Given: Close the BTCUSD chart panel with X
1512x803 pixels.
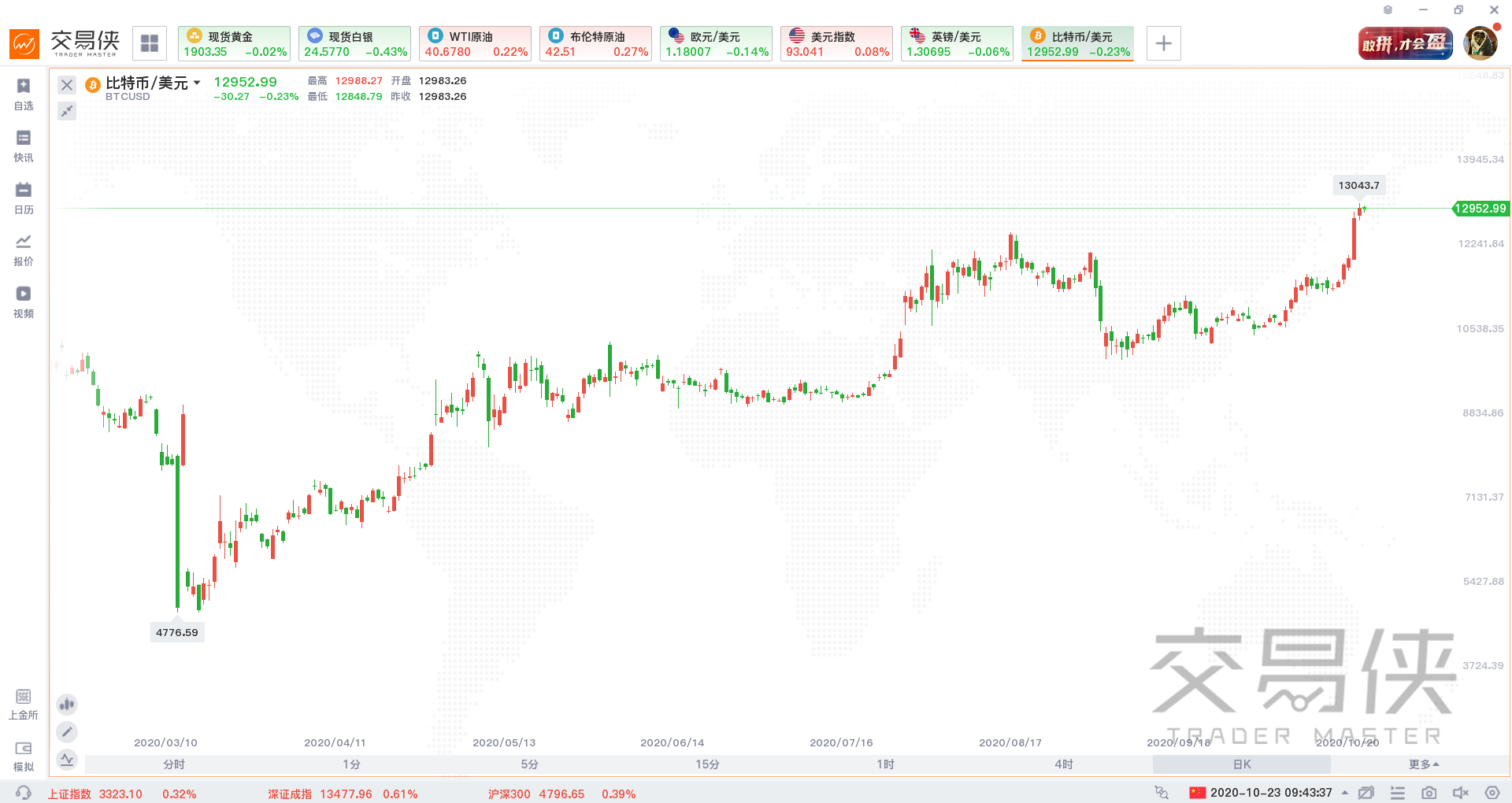Looking at the screenshot, I should (x=67, y=85).
